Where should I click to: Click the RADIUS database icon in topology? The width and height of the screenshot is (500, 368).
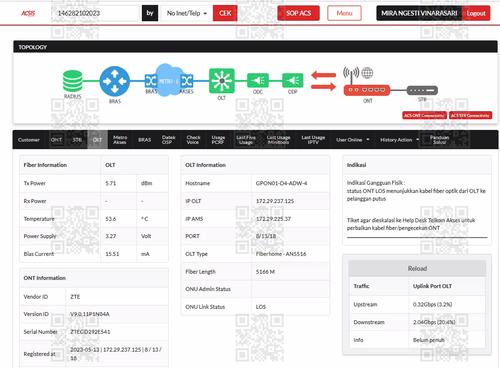coord(73,81)
